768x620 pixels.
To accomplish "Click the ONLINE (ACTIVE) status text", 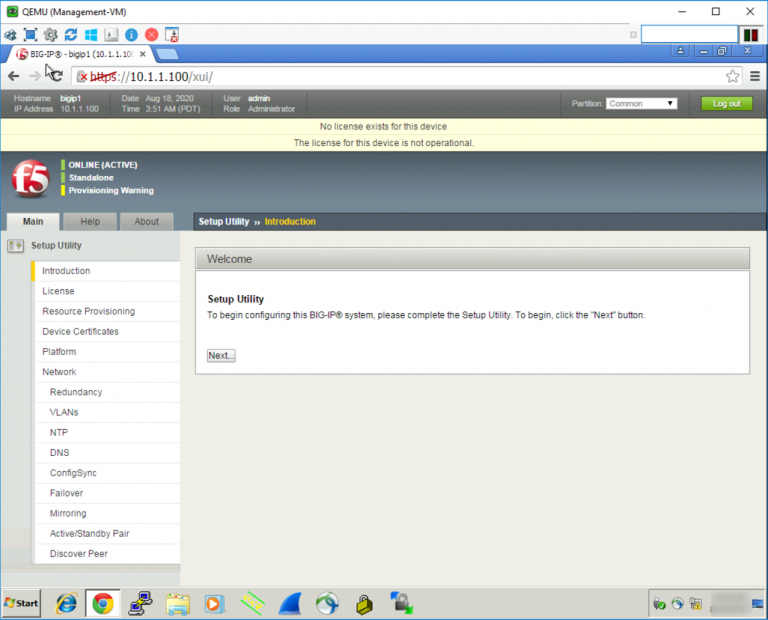I will click(103, 165).
